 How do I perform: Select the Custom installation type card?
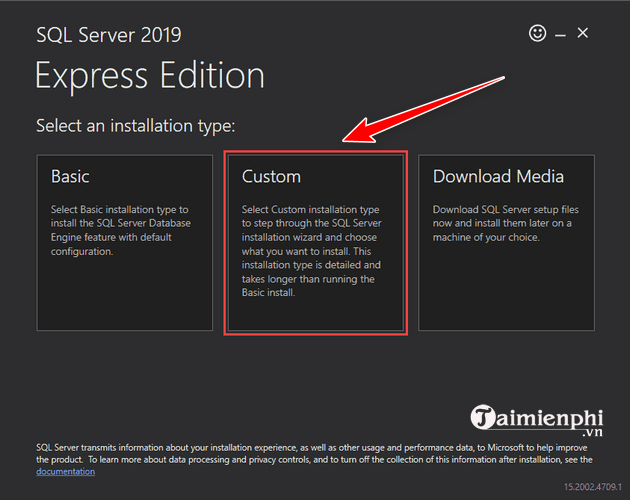pos(315,243)
